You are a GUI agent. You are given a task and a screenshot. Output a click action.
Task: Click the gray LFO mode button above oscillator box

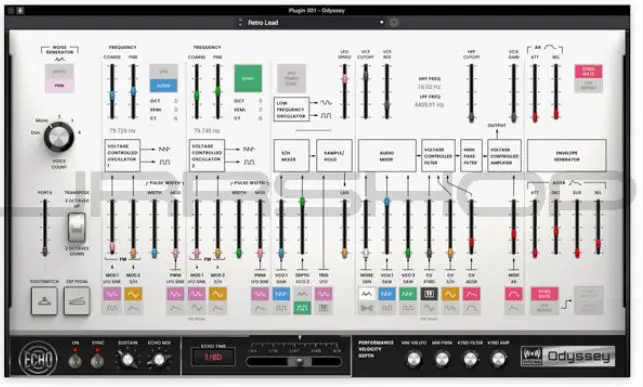[x=291, y=78]
